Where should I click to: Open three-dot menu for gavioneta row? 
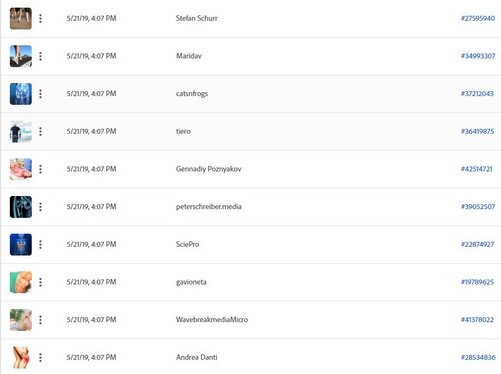click(40, 282)
